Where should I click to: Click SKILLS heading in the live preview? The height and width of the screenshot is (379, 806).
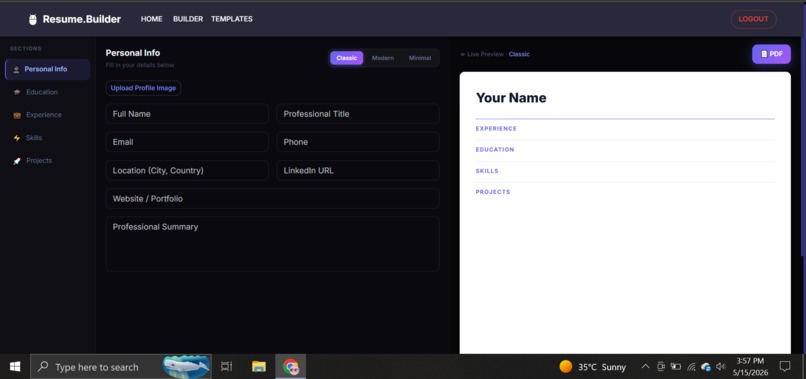[487, 171]
